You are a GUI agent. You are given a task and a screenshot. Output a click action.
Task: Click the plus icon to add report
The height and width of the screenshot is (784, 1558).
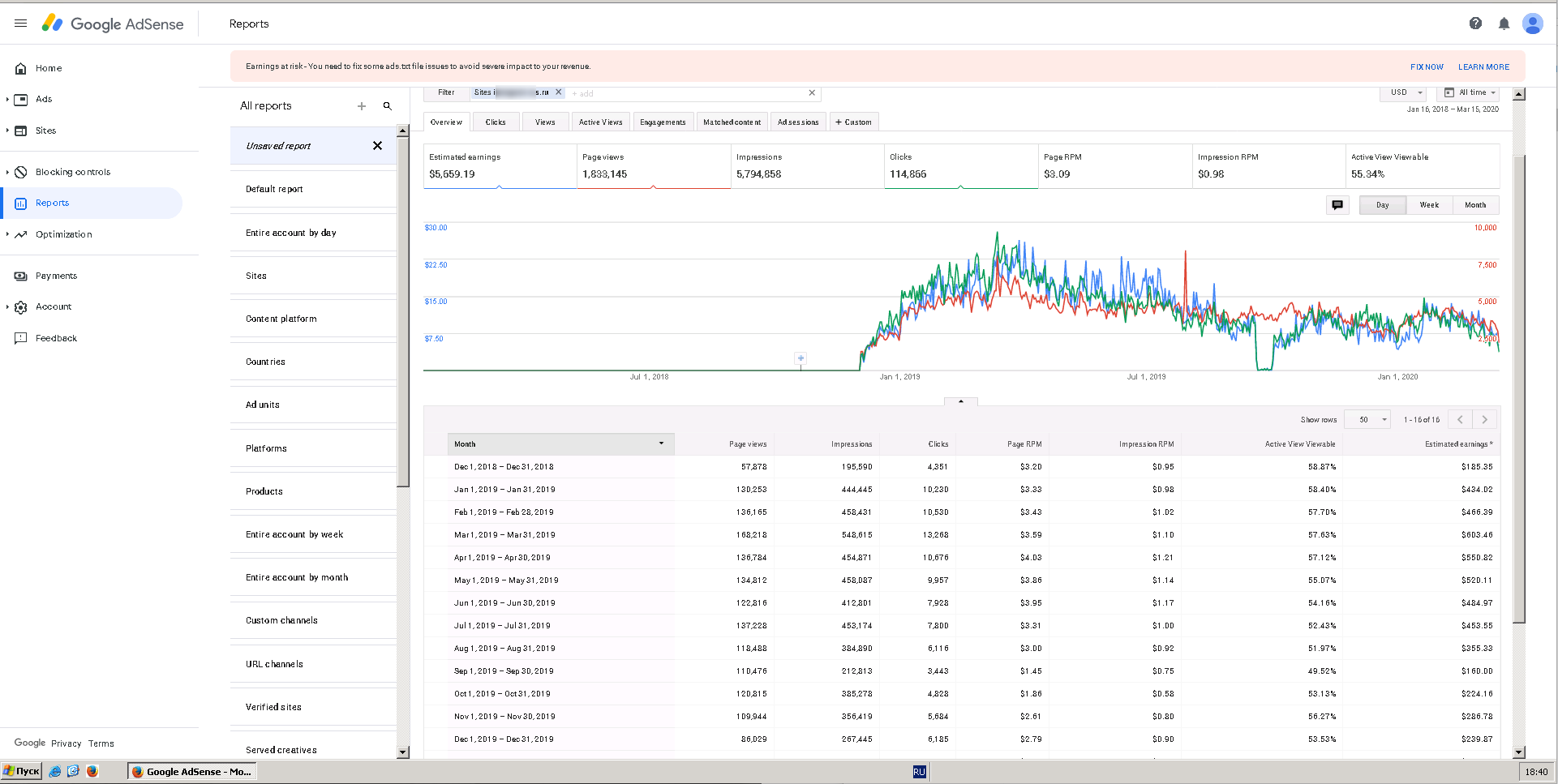(x=362, y=106)
